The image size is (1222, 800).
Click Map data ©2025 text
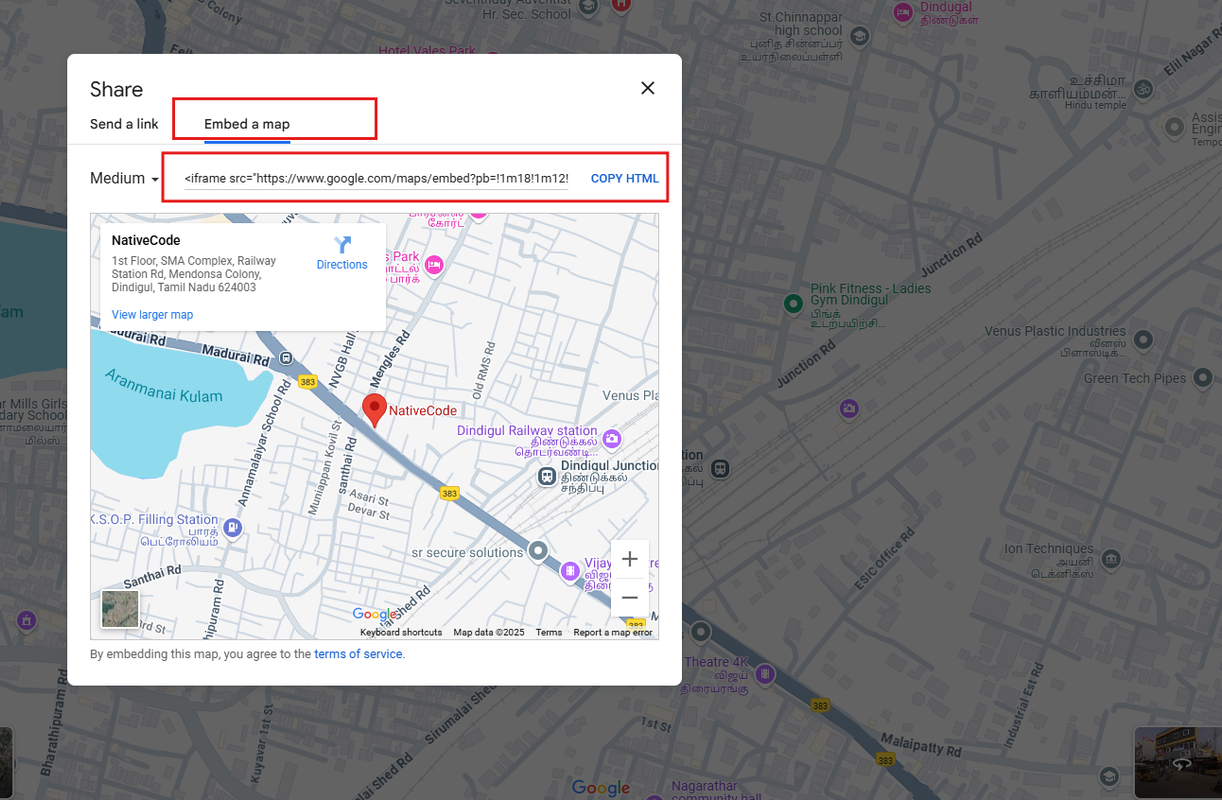click(489, 632)
